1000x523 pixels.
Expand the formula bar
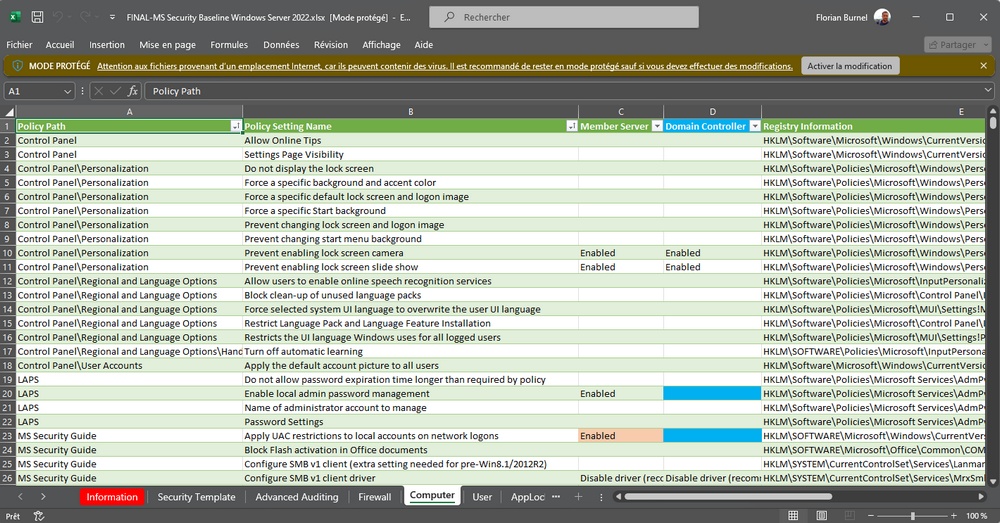pos(988,91)
